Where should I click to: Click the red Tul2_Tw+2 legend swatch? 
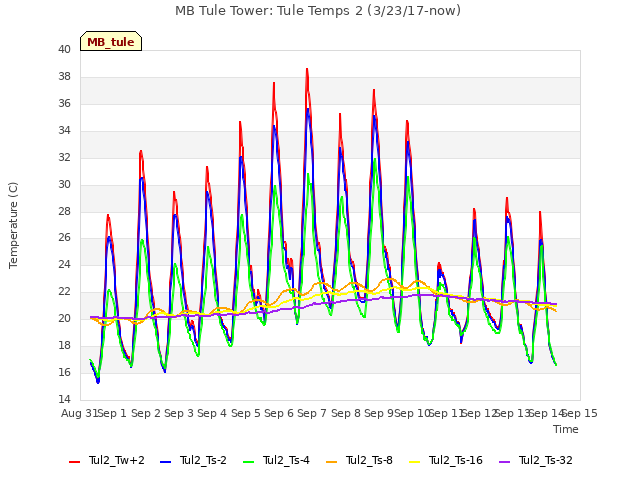pos(74,461)
